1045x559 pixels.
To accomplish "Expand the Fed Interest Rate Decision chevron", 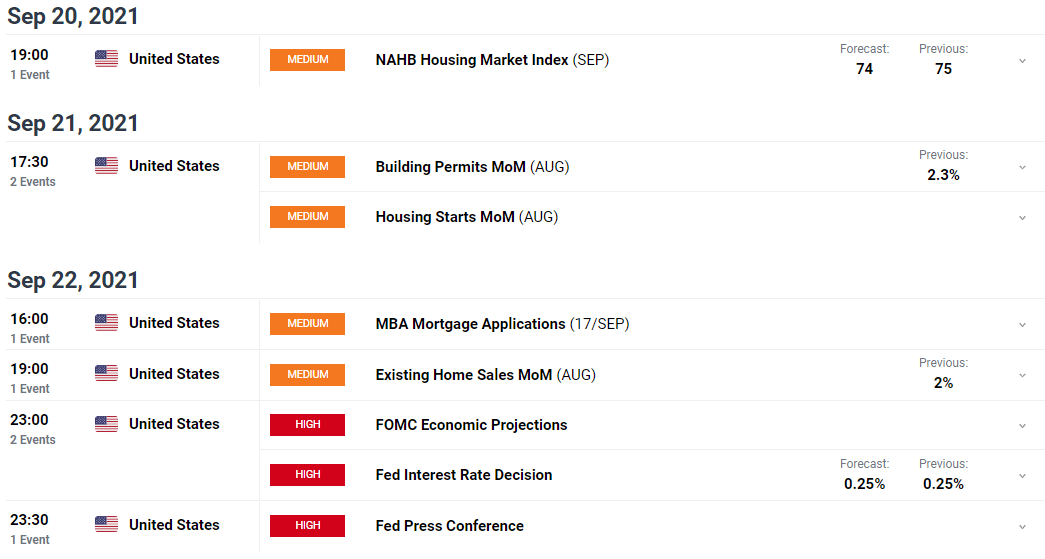I will coord(1022,476).
